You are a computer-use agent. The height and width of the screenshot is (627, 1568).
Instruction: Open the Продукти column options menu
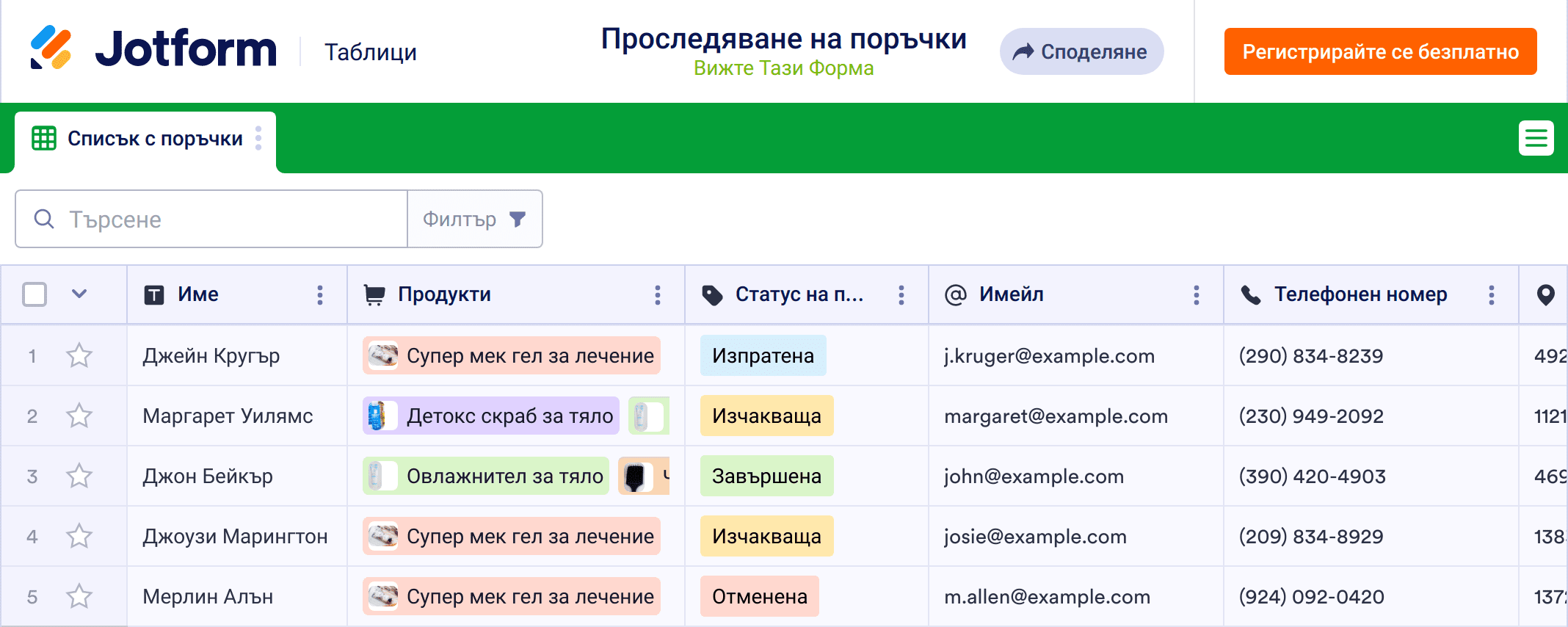[x=658, y=295]
